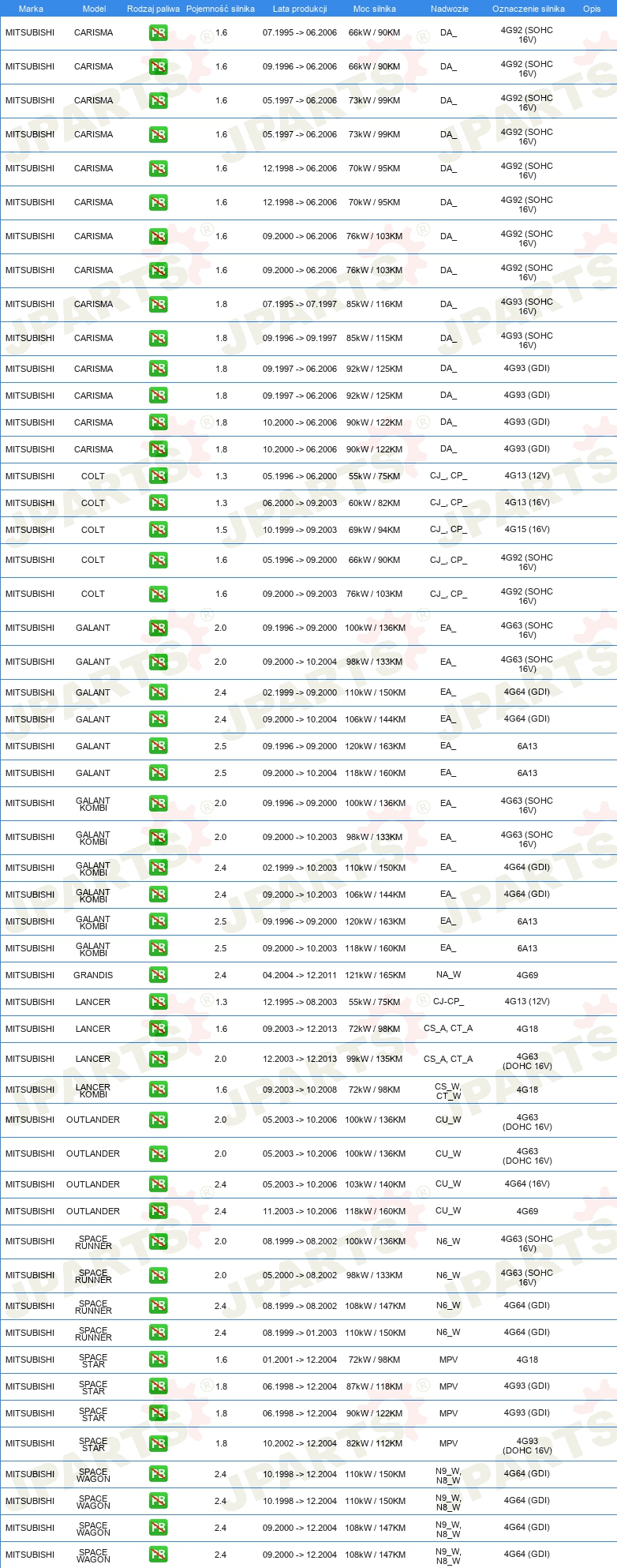The width and height of the screenshot is (617, 1568).
Task: Select the 121kW / 165KM power cell
Action: pos(375,975)
